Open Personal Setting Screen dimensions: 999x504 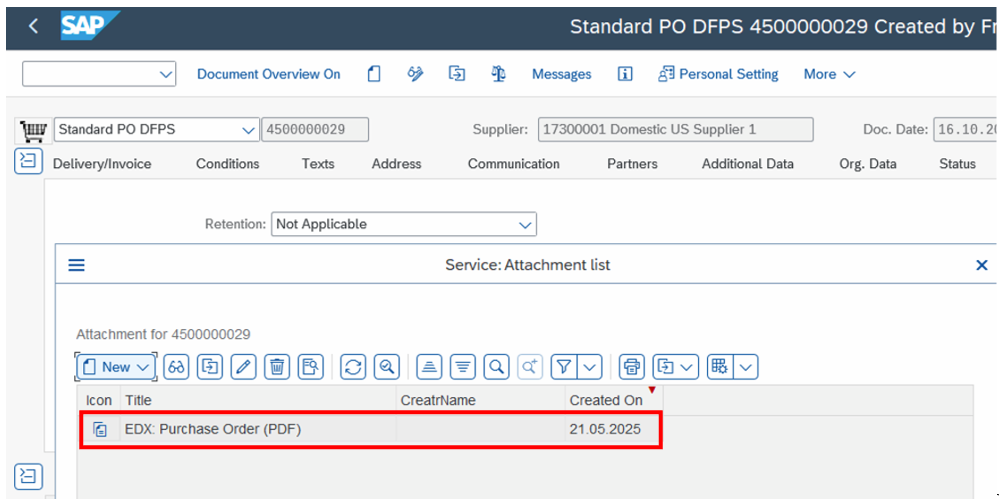pos(718,74)
